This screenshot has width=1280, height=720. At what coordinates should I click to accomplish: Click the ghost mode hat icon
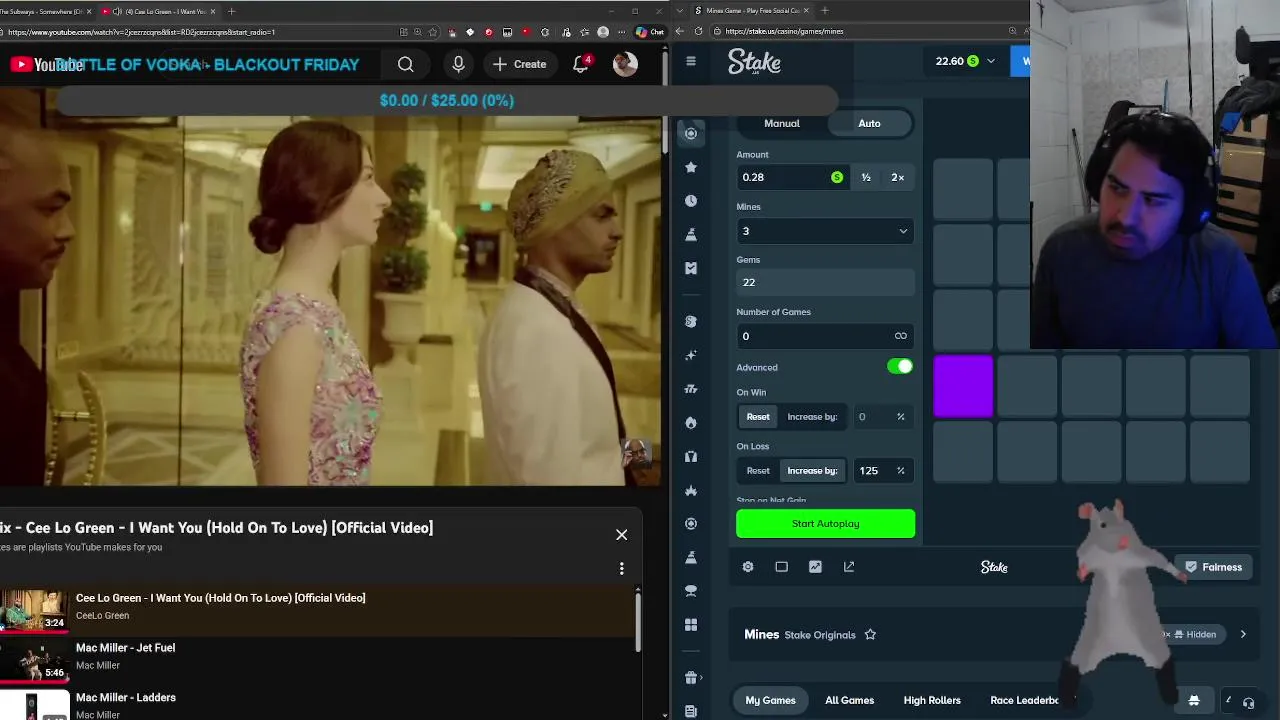(1193, 700)
